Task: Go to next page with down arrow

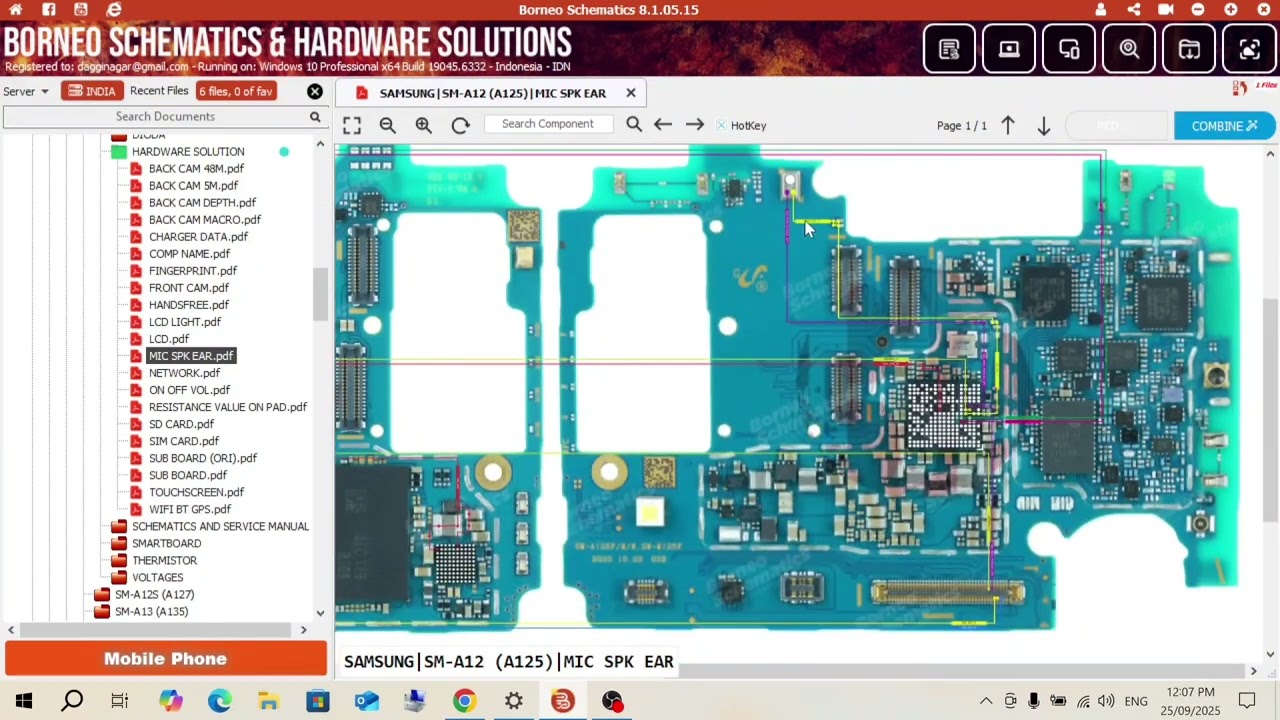Action: pyautogui.click(x=1043, y=126)
